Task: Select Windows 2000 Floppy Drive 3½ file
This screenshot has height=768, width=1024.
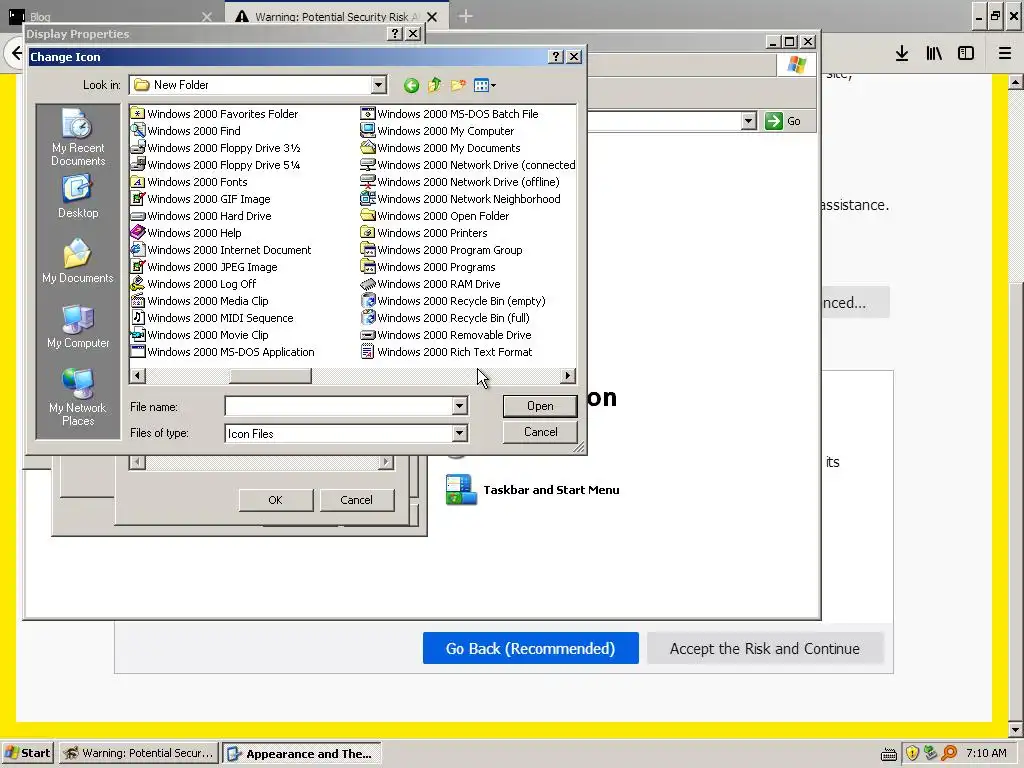Action: click(x=216, y=148)
